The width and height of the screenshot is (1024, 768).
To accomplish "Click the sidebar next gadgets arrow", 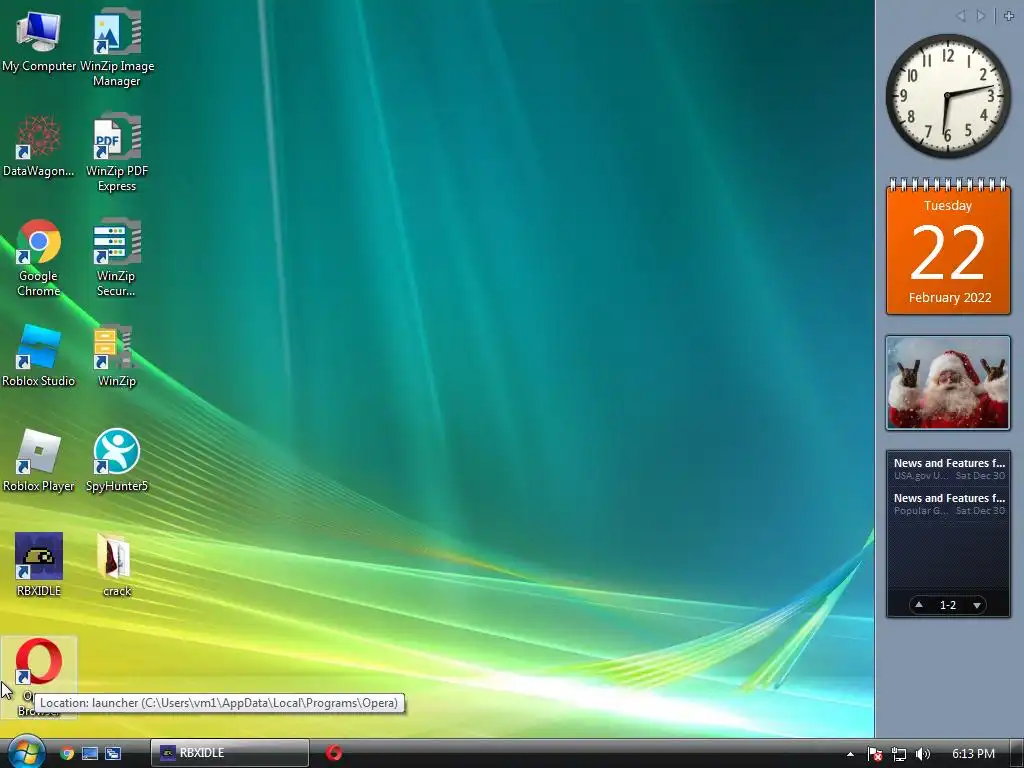I will (x=981, y=16).
